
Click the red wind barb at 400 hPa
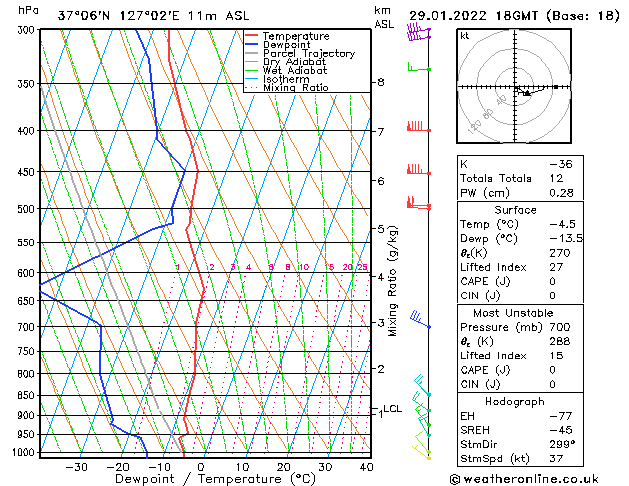pyautogui.click(x=419, y=126)
